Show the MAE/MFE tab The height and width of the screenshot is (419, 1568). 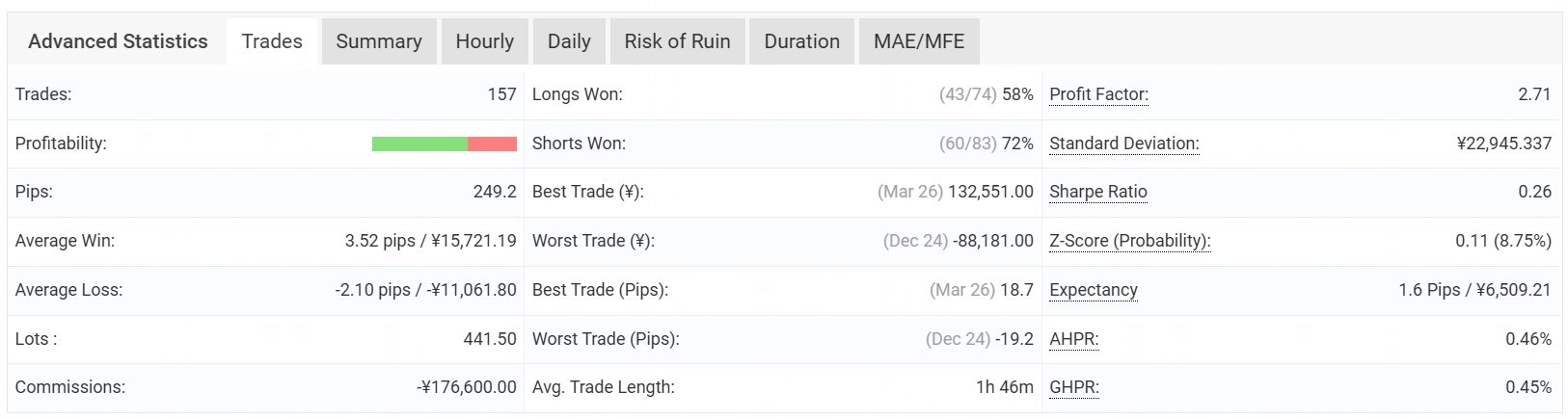click(x=918, y=41)
